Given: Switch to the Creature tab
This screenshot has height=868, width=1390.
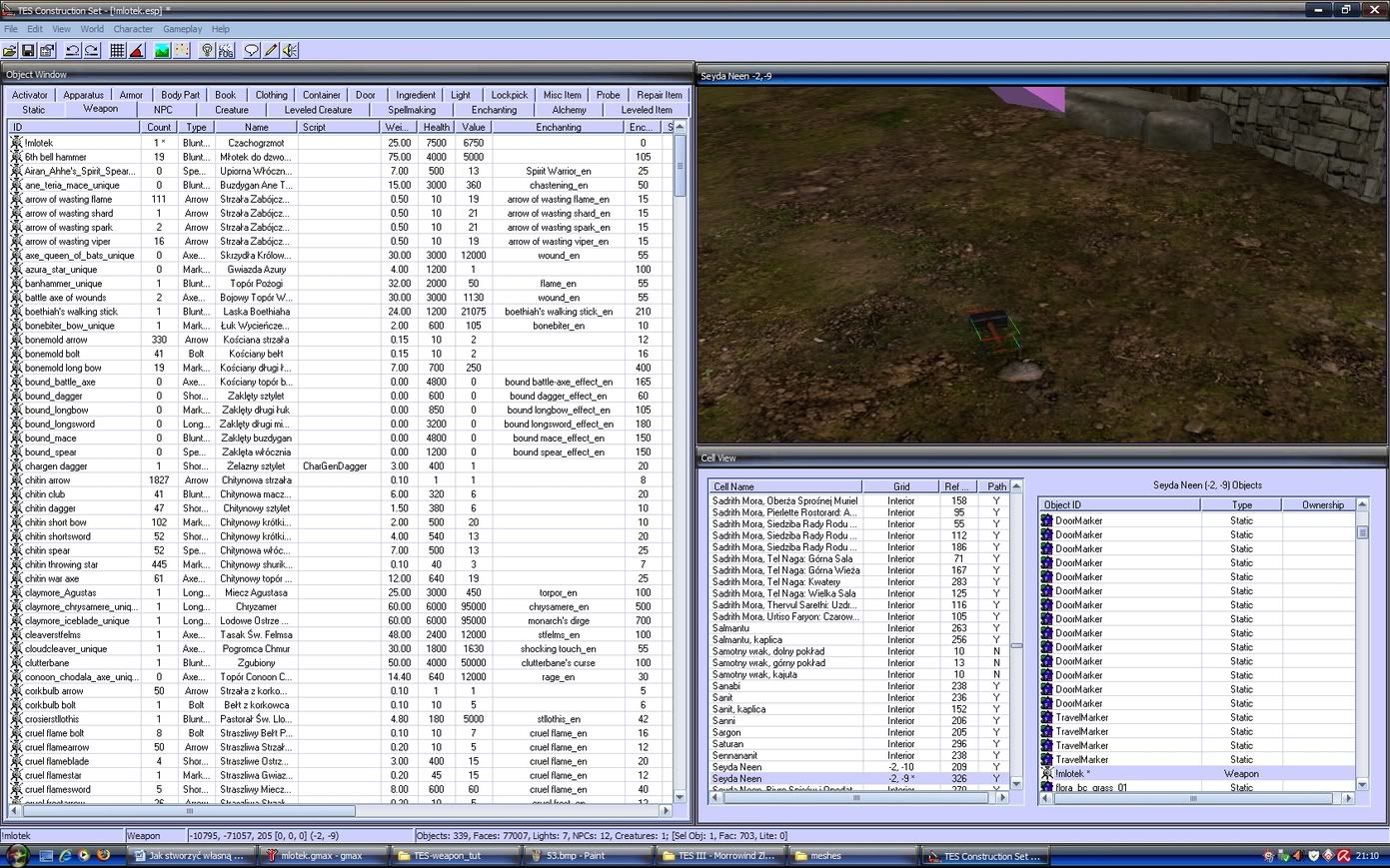Looking at the screenshot, I should click(232, 110).
